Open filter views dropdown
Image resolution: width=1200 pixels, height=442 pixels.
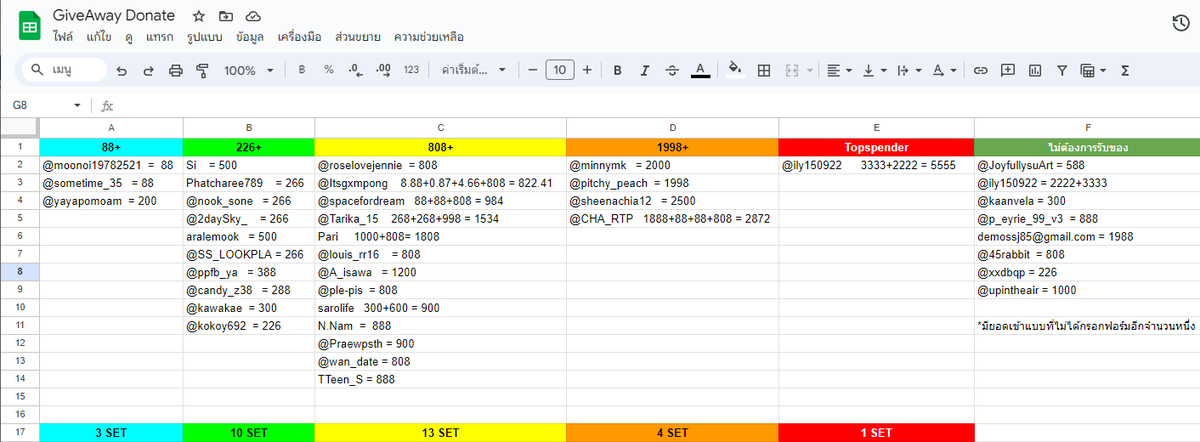click(x=1092, y=70)
